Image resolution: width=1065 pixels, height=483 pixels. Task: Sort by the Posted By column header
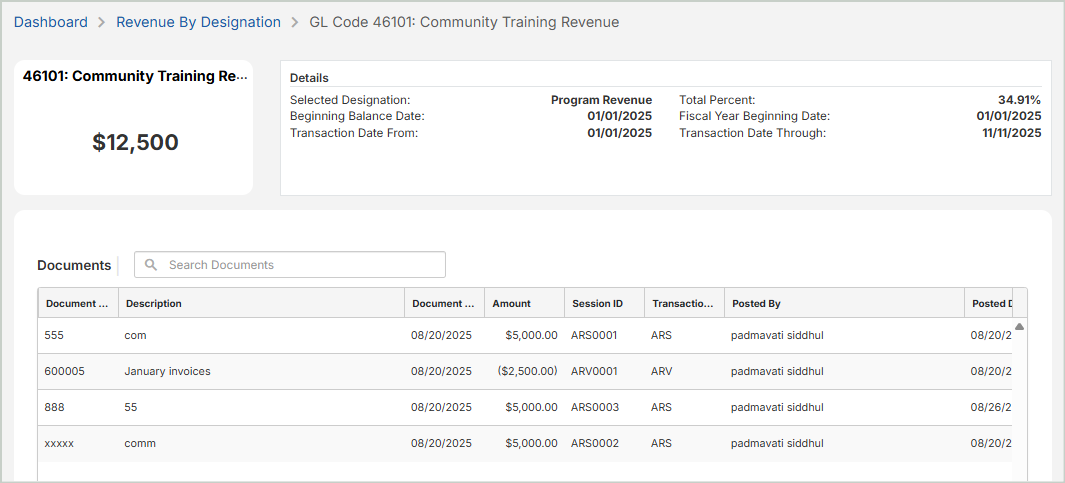pos(756,303)
